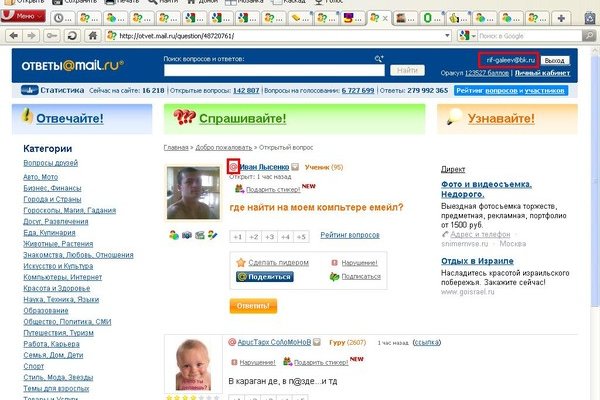
Task: Open the dropdown arrow beside АрисТарх СоЛоМоНоВ
Action: tap(317, 343)
